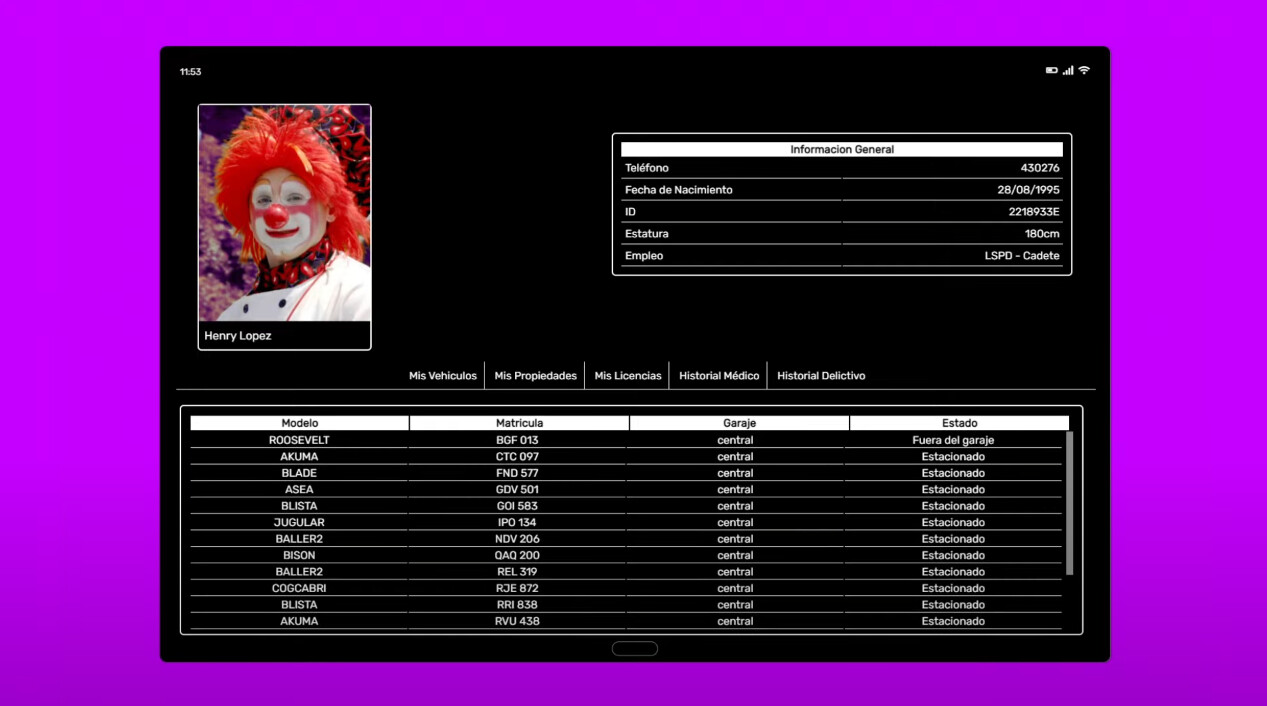Select the BISON vehicle row
1267x706 pixels.
tap(626, 555)
